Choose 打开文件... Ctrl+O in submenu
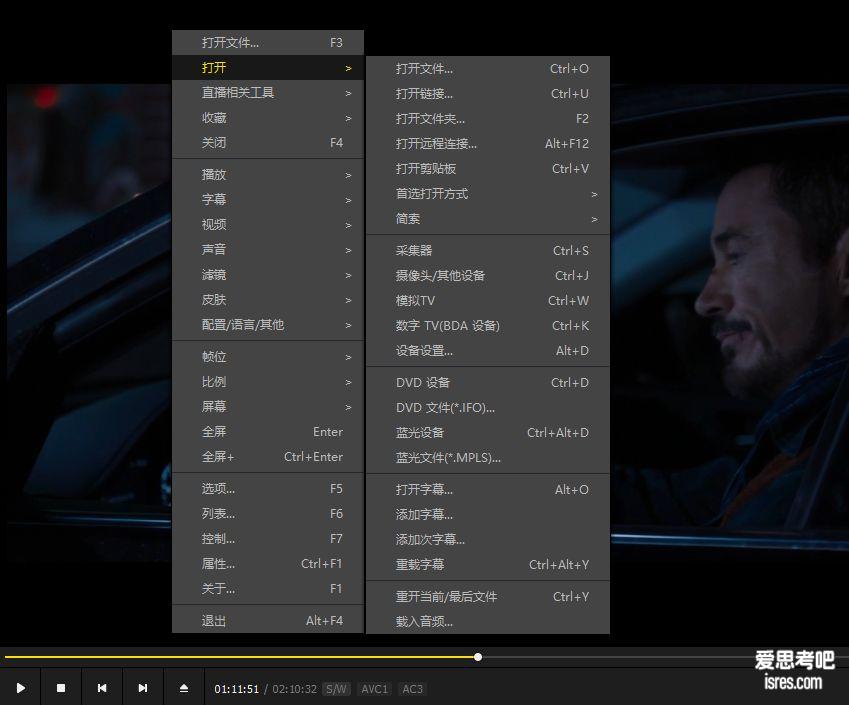Image resolution: width=849 pixels, height=705 pixels. click(488, 69)
